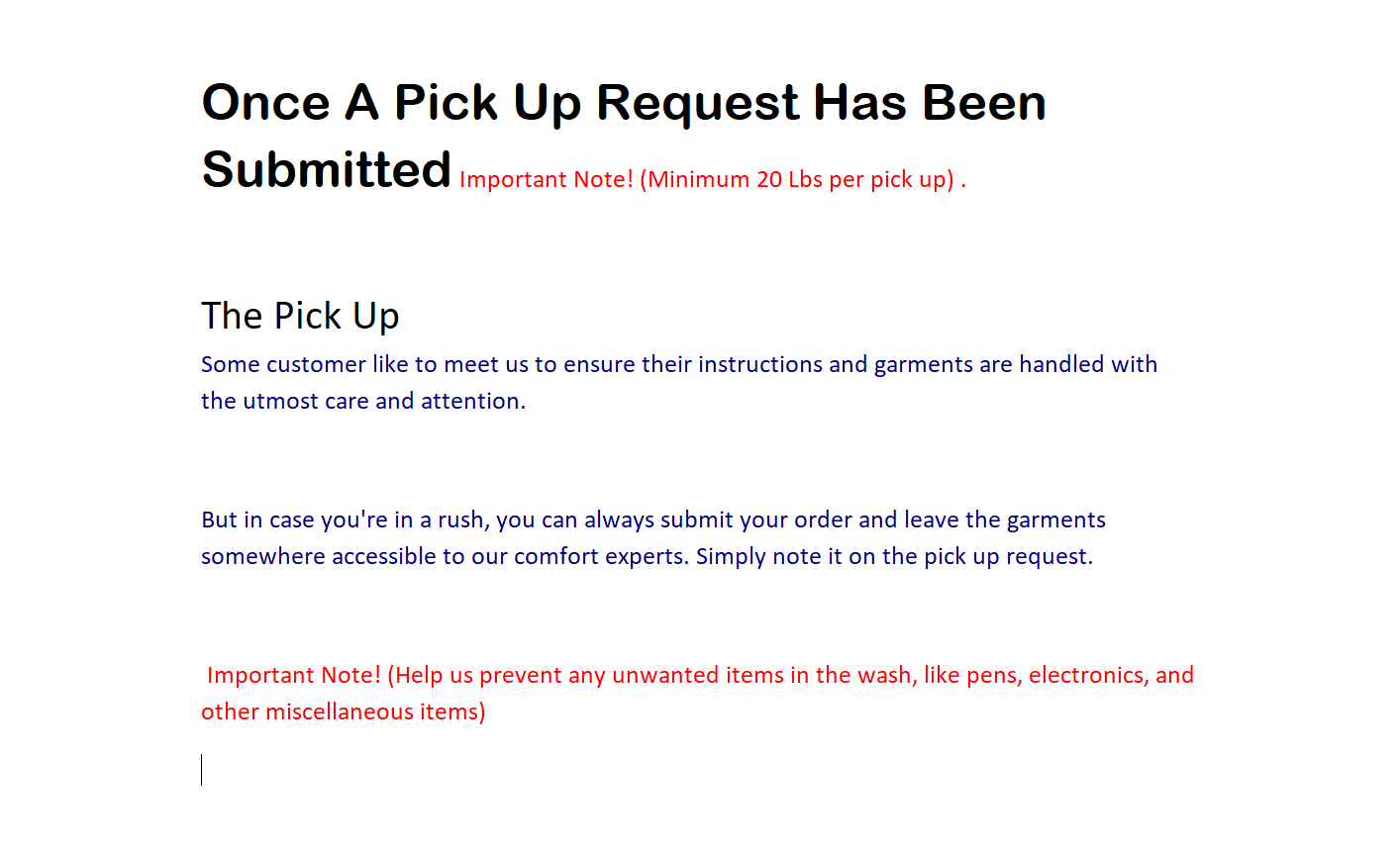Screen dimensions: 1400x853
Task: Click the bold word "Submitted" in the title
Action: pos(327,170)
